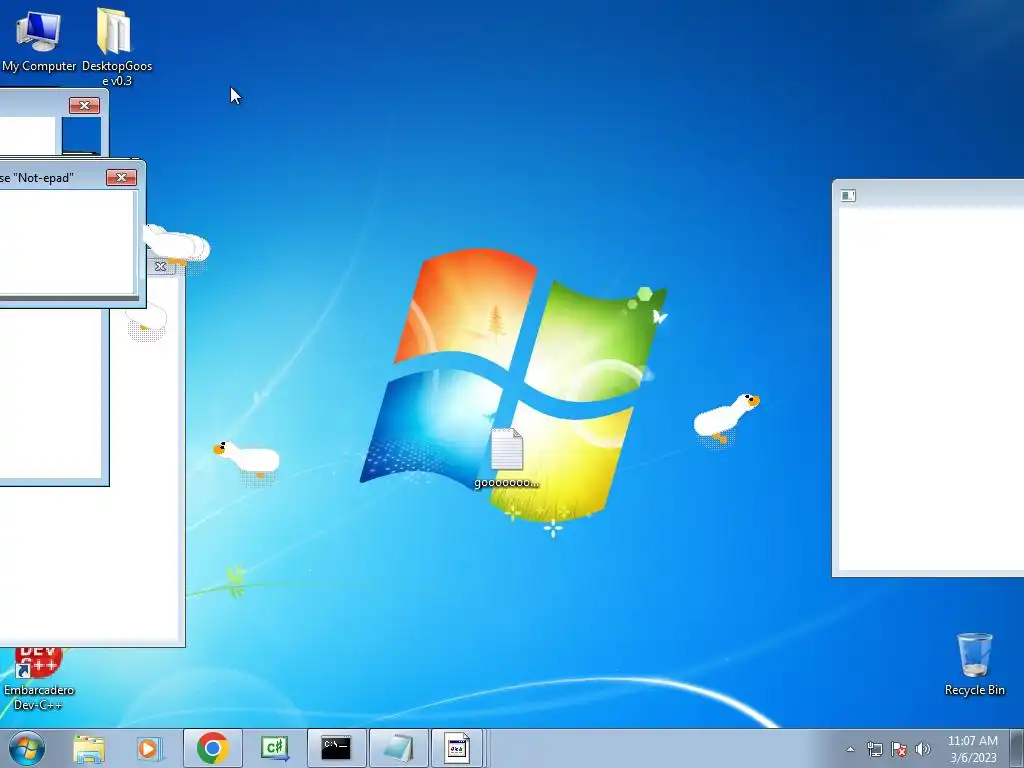Open the last taskbar button showing a window document
This screenshot has width=1024, height=768.
coord(457,748)
